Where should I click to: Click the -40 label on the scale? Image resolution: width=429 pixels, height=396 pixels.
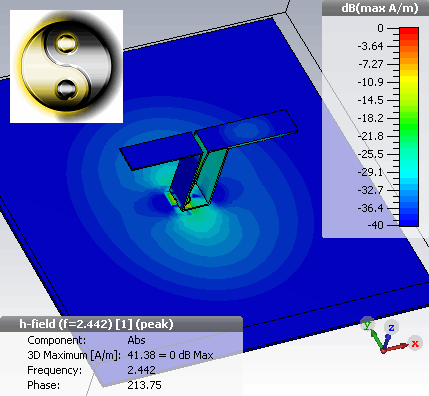[x=376, y=225]
